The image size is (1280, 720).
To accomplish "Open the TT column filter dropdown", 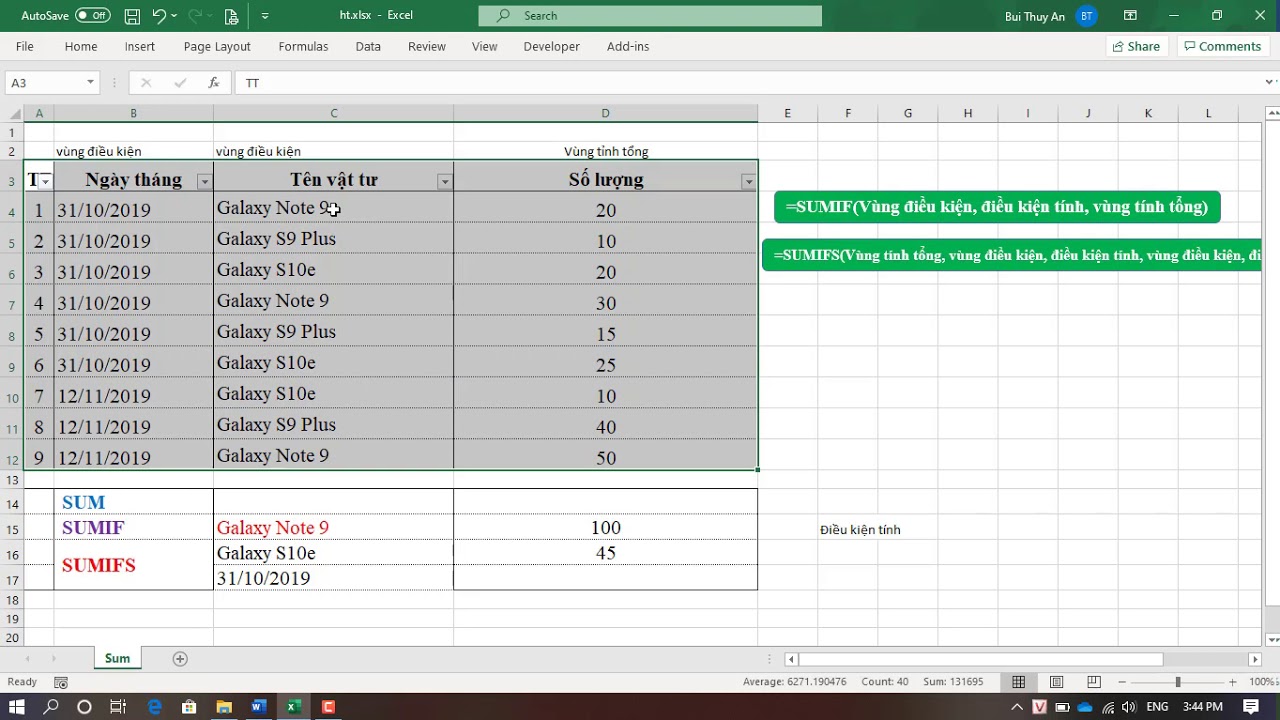I will (x=45, y=182).
